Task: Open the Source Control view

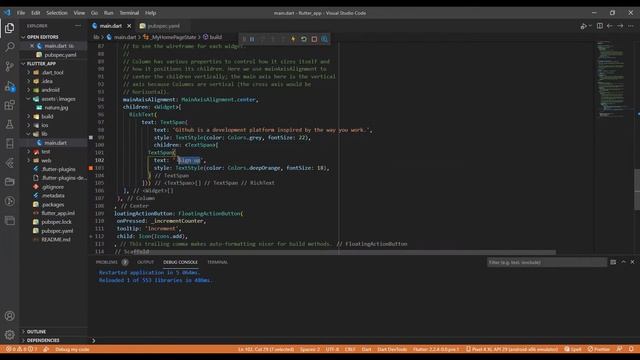Action: point(9,66)
